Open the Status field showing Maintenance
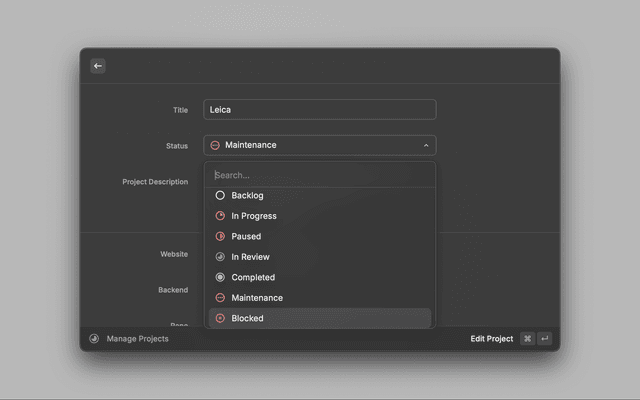Image resolution: width=640 pixels, height=400 pixels. point(319,146)
